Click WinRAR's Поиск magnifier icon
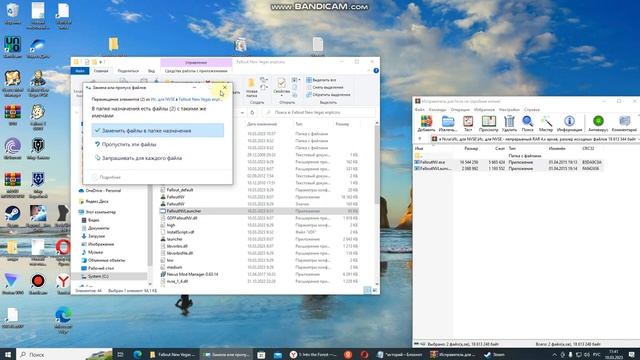Viewport: 640px width, 360px height. click(x=527, y=123)
